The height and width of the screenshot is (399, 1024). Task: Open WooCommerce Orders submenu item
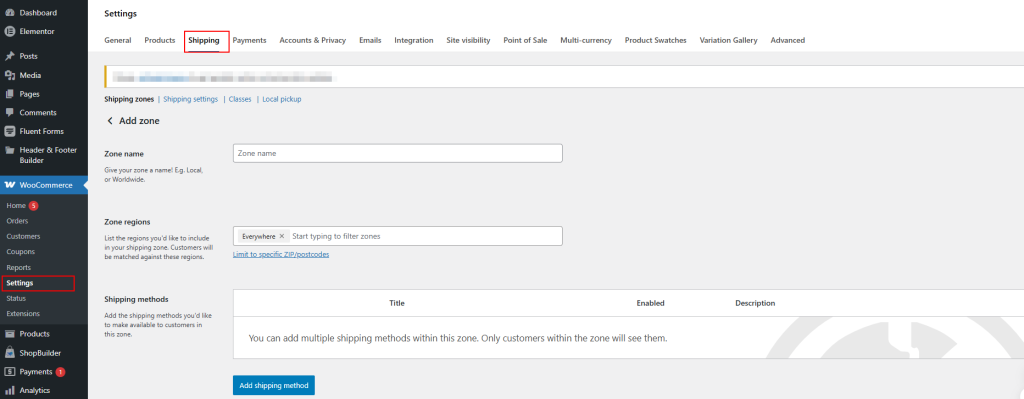click(x=17, y=221)
